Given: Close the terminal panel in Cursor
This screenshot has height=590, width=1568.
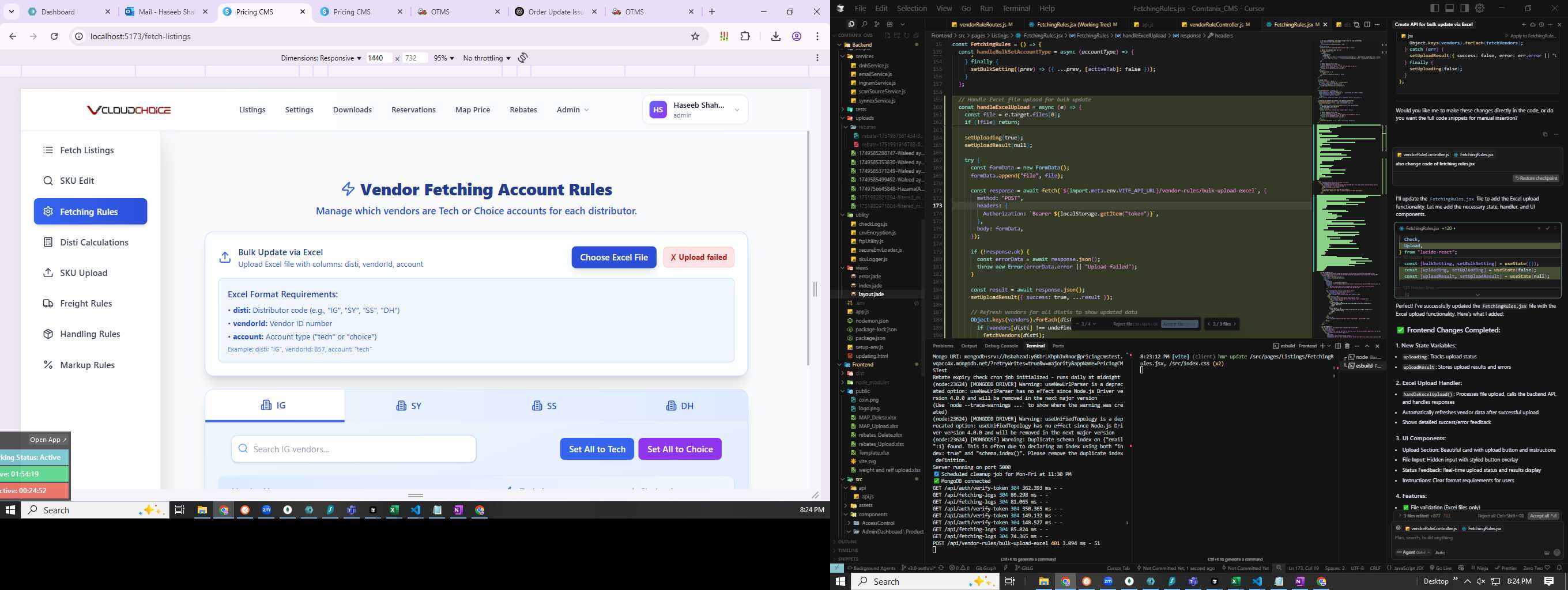Looking at the screenshot, I should click(1378, 346).
